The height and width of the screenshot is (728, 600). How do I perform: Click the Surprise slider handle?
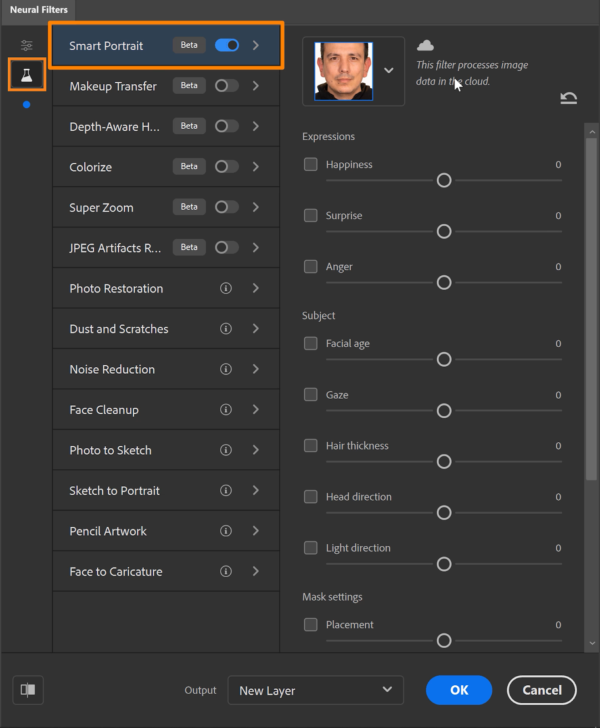tap(444, 231)
